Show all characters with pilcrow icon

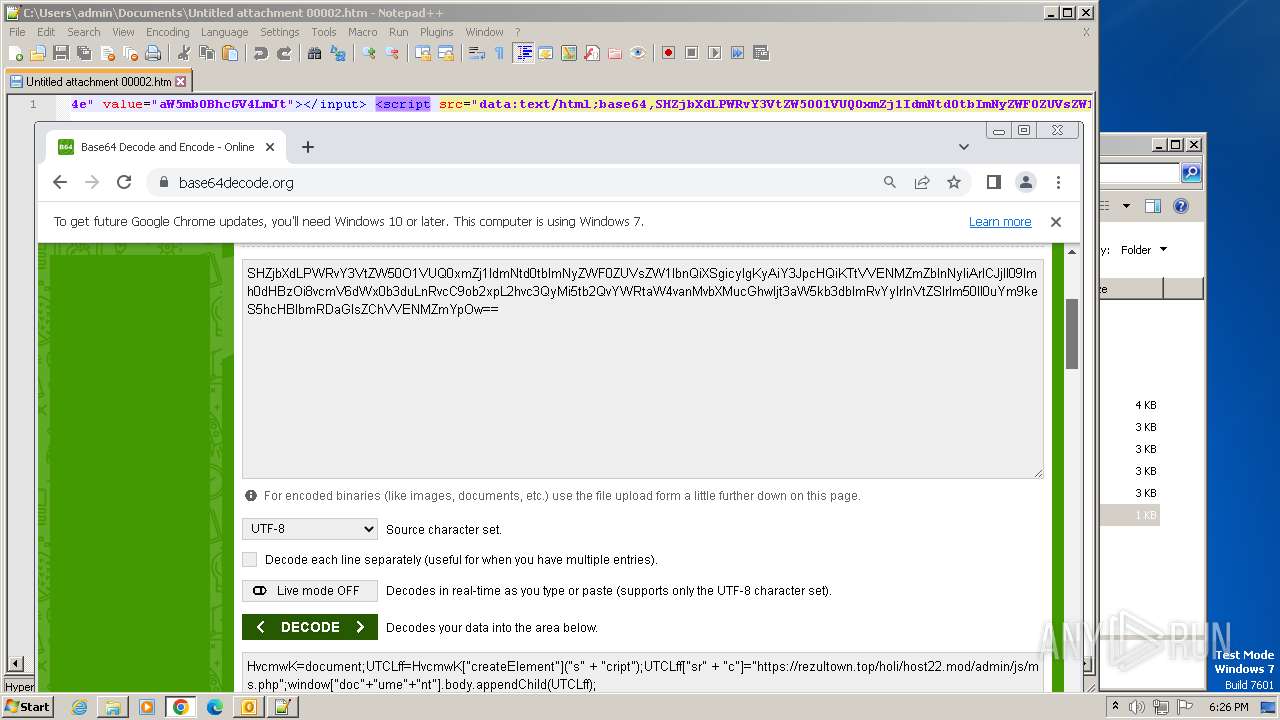(499, 53)
